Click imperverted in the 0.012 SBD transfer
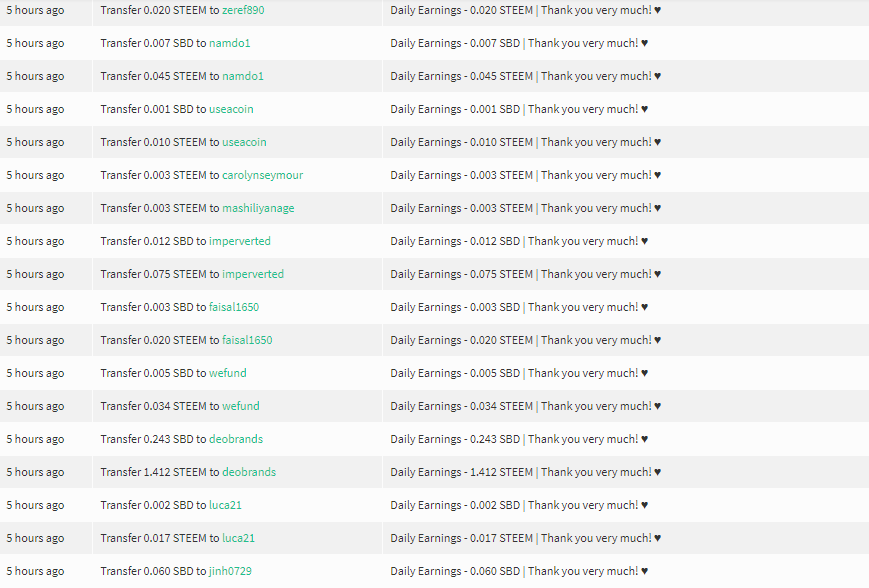The height and width of the screenshot is (588, 869). [x=240, y=241]
